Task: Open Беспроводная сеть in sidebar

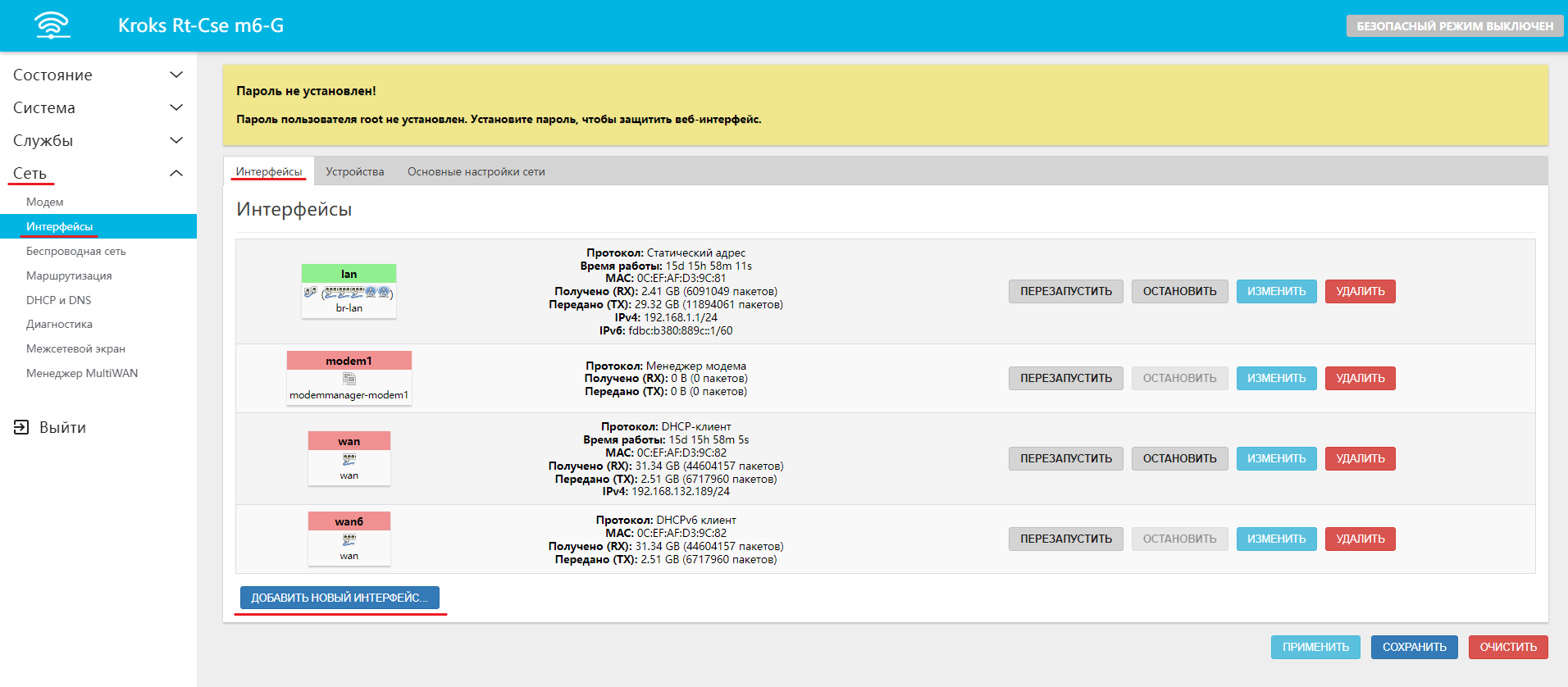Action: click(x=75, y=251)
